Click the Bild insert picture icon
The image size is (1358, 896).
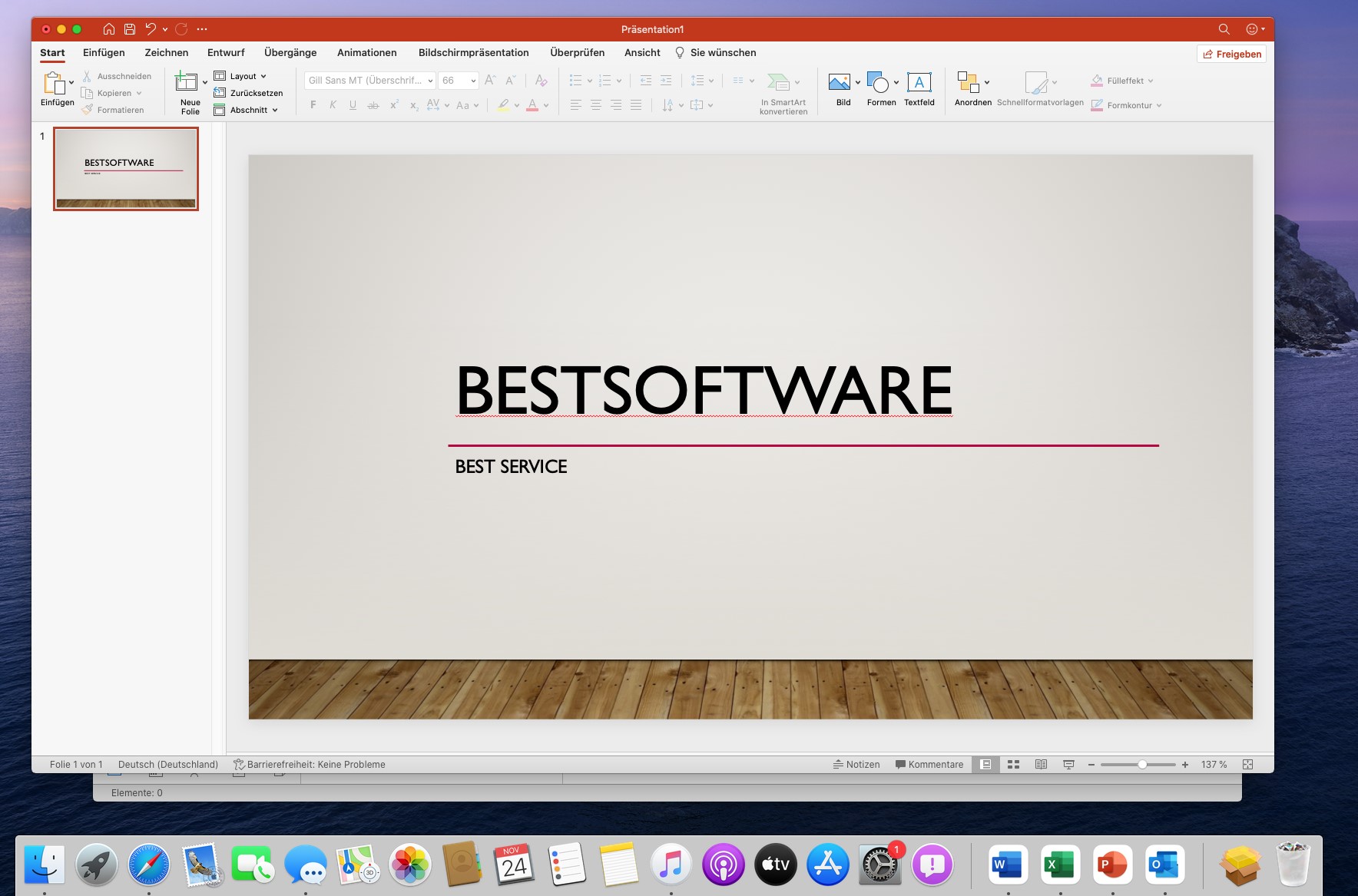pyautogui.click(x=839, y=83)
